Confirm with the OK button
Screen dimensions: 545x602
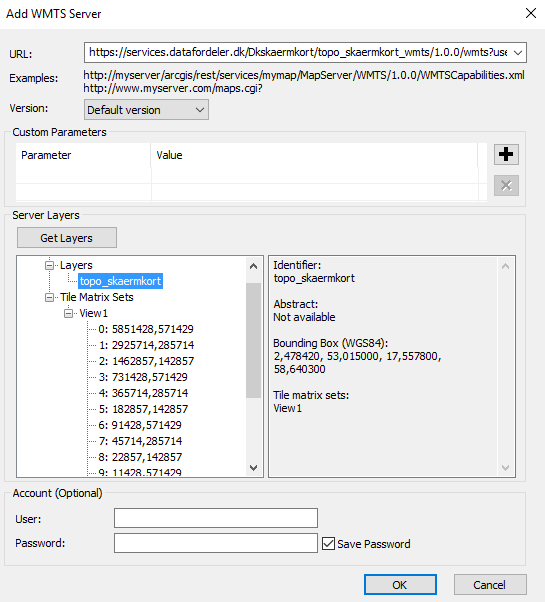pos(400,585)
